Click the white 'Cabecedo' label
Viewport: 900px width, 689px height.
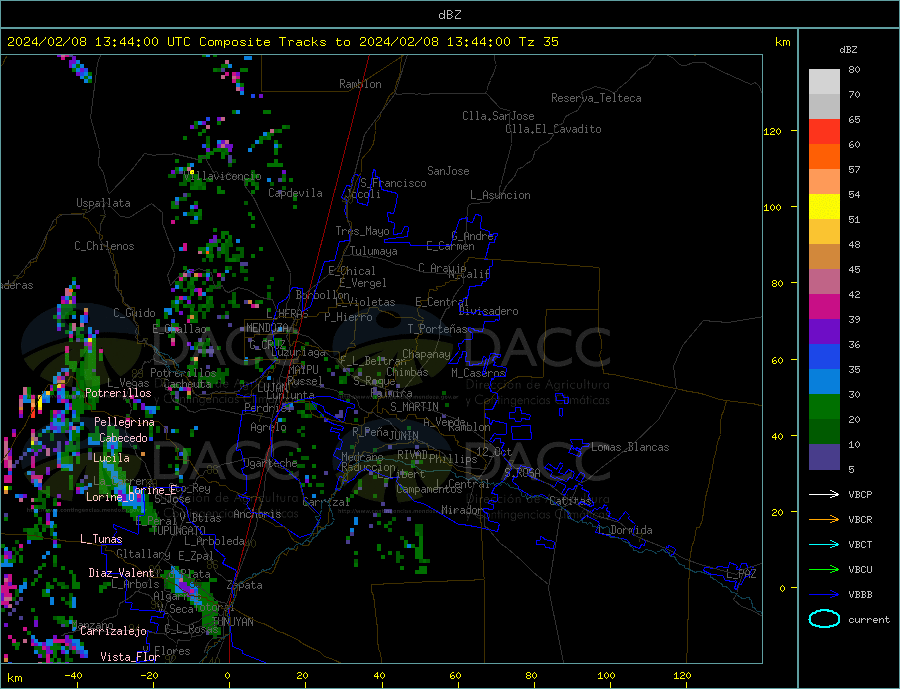click(123, 438)
